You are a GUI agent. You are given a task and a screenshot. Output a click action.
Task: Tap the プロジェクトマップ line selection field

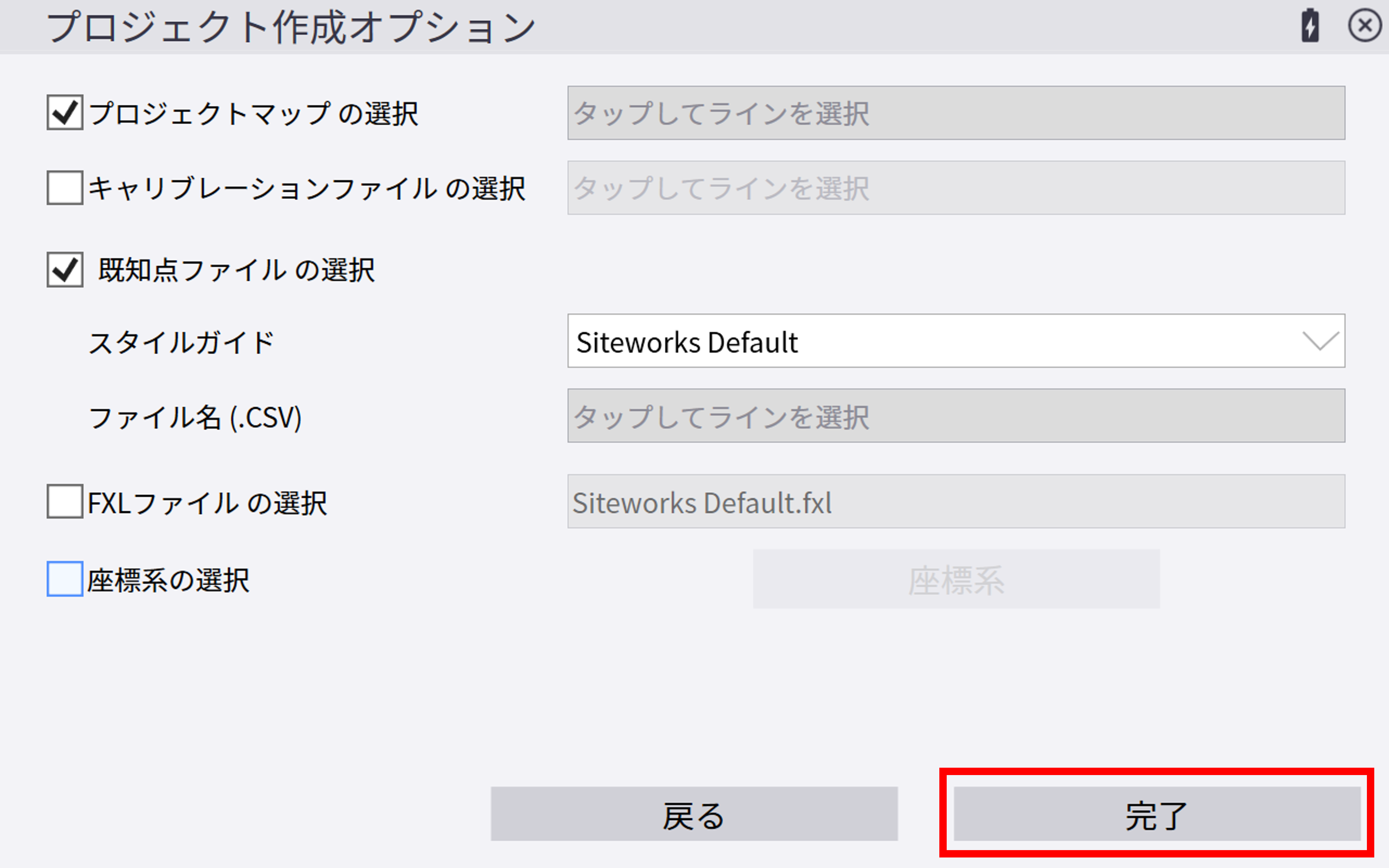click(955, 113)
